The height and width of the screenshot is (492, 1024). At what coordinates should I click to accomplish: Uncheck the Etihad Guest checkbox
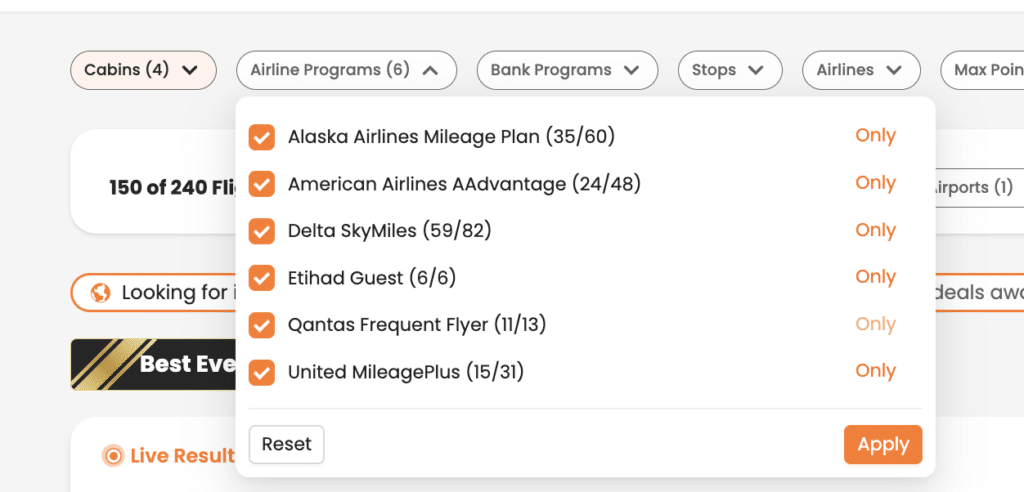tap(261, 278)
